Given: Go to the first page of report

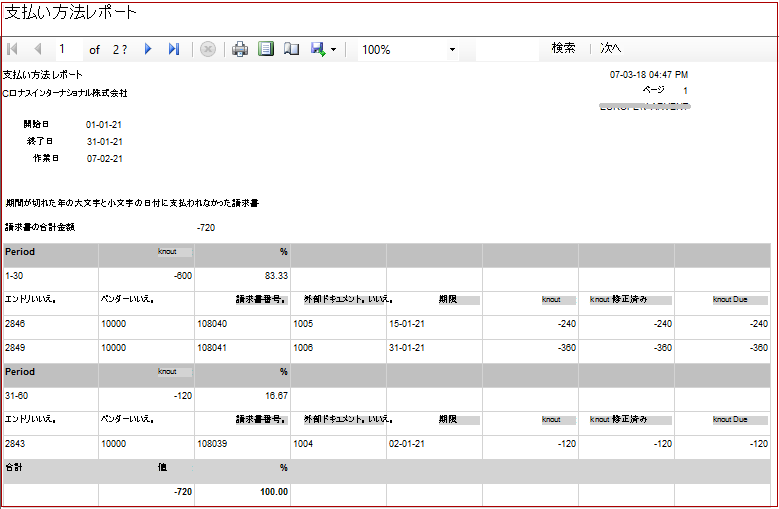Looking at the screenshot, I should (13, 49).
